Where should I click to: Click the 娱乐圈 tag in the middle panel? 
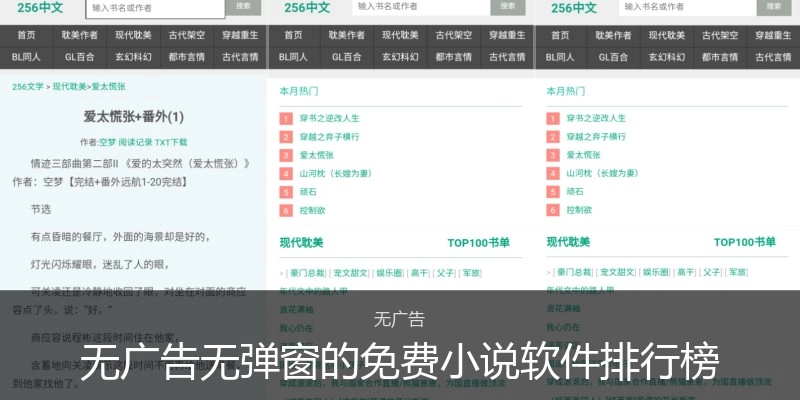(388, 273)
